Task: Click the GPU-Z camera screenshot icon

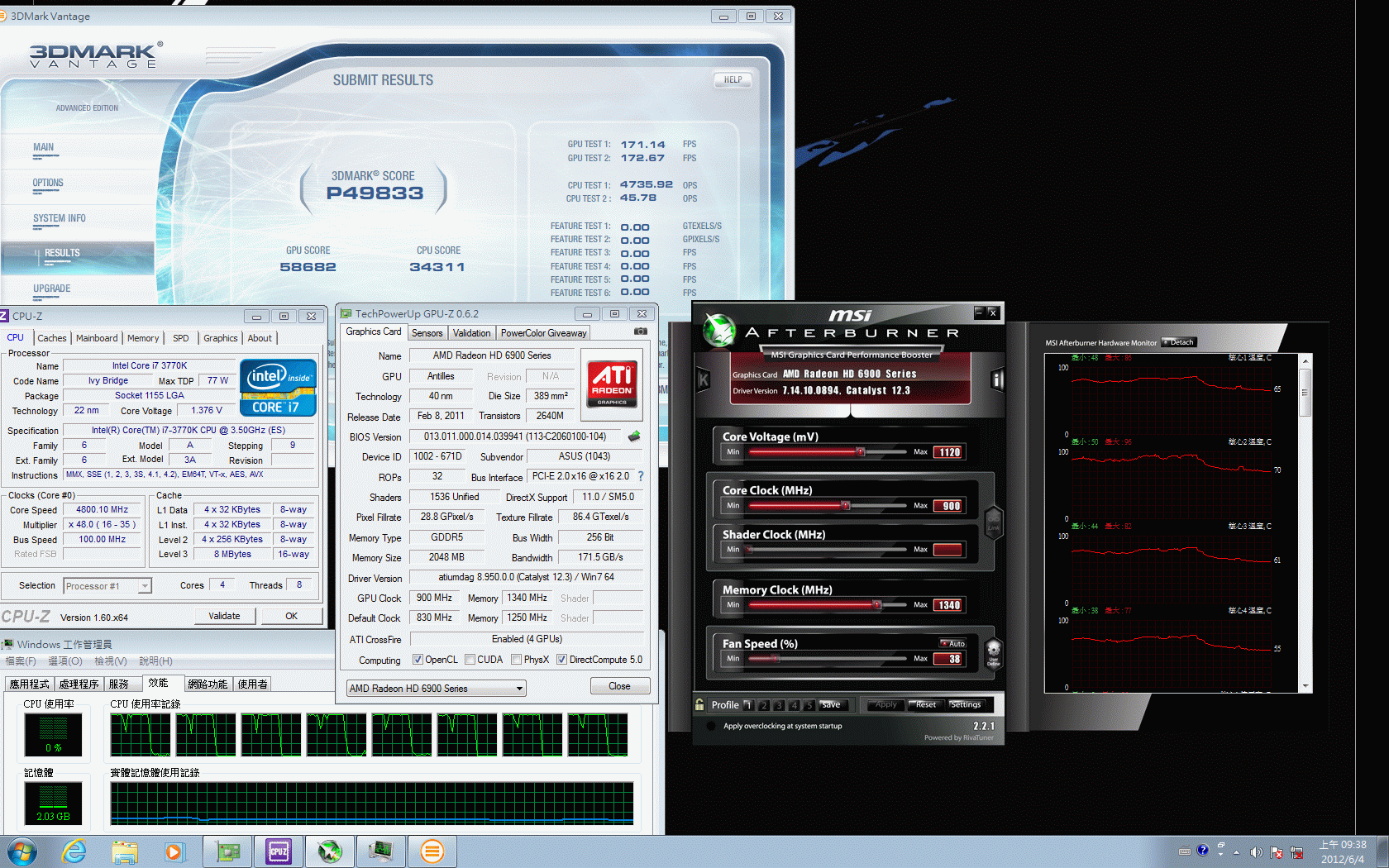Action: 641,331
